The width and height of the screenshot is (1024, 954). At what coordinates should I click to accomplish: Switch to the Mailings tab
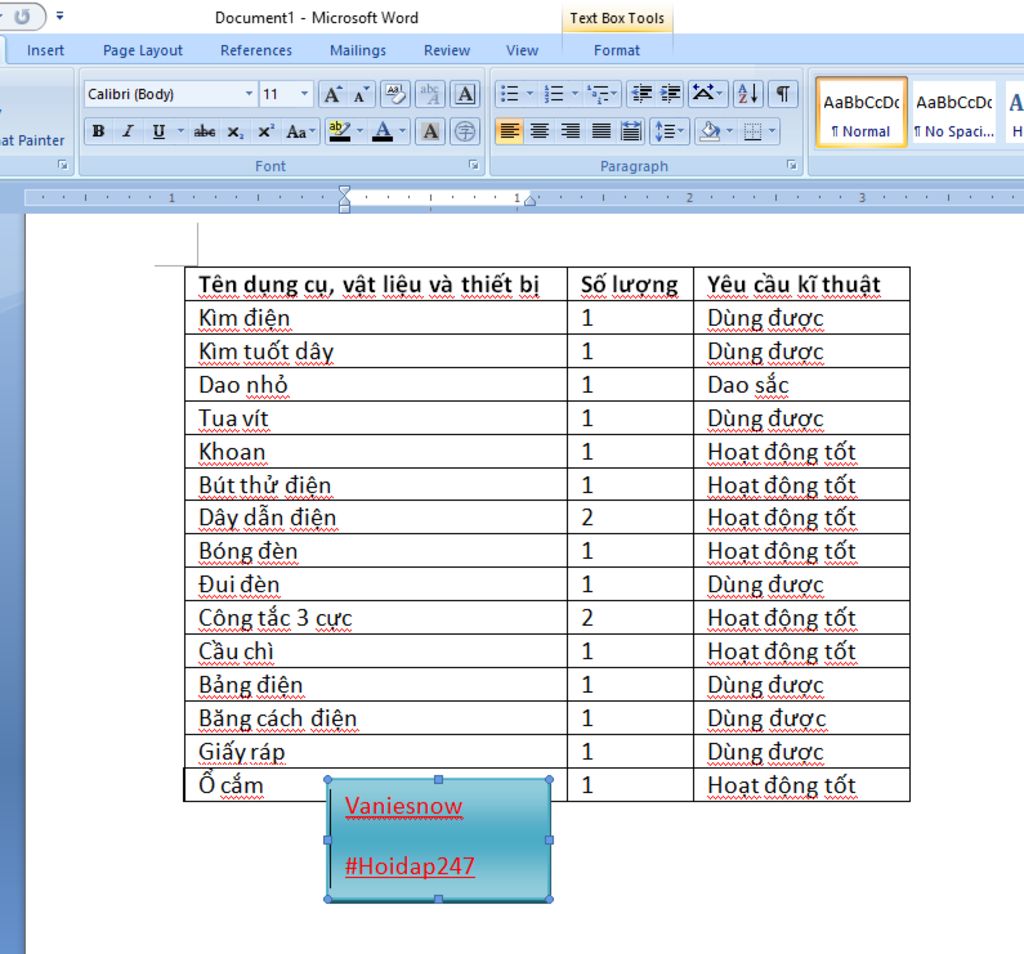(x=357, y=50)
